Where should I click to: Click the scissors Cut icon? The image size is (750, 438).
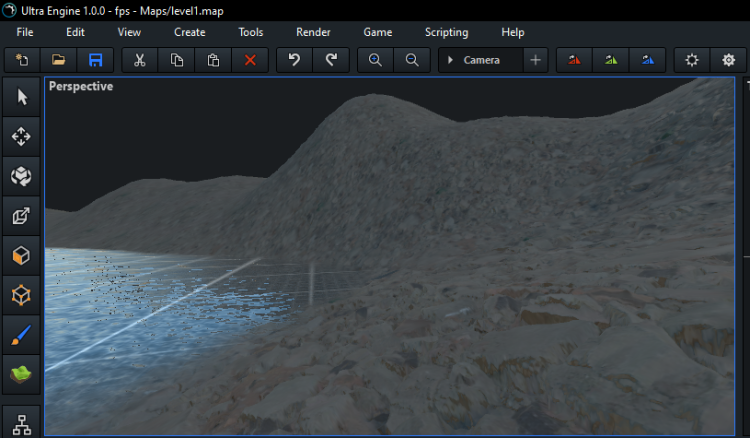click(x=140, y=60)
